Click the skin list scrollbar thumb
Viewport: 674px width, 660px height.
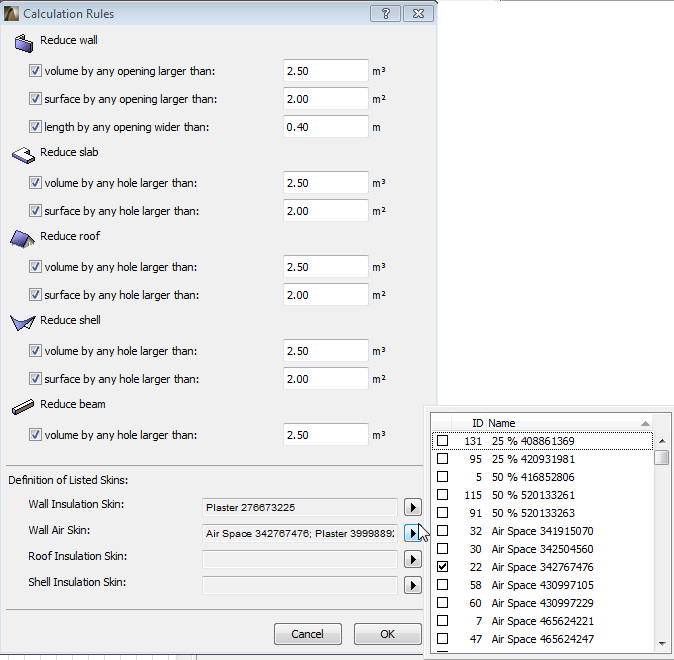tap(662, 457)
